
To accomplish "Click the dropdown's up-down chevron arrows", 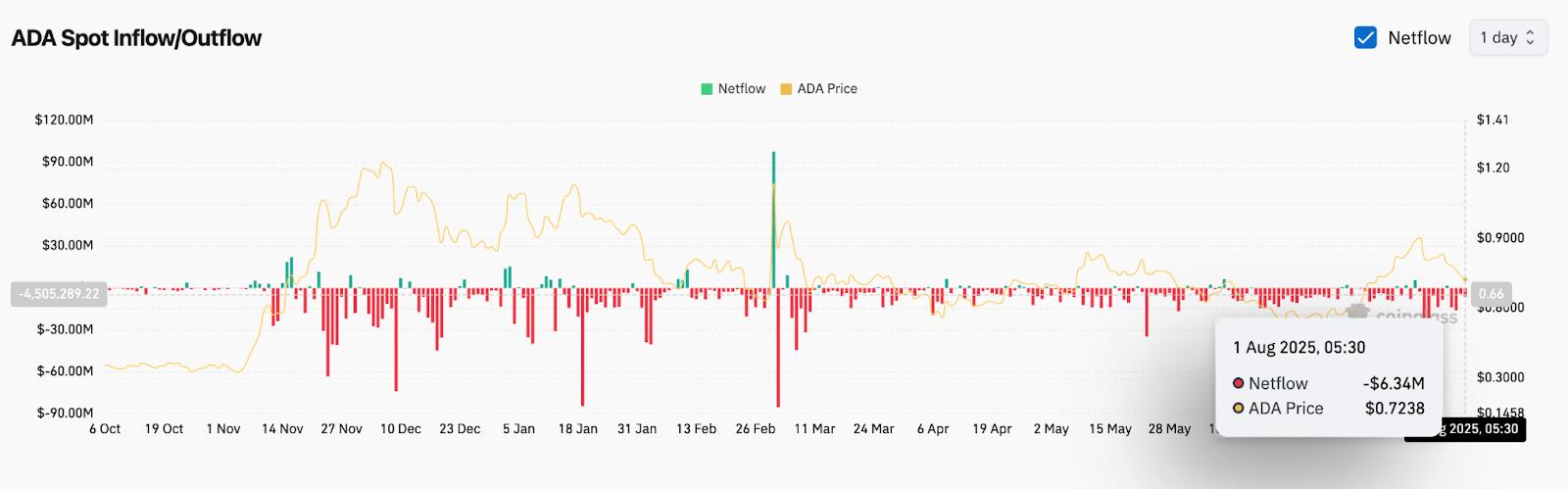I will point(1531,38).
